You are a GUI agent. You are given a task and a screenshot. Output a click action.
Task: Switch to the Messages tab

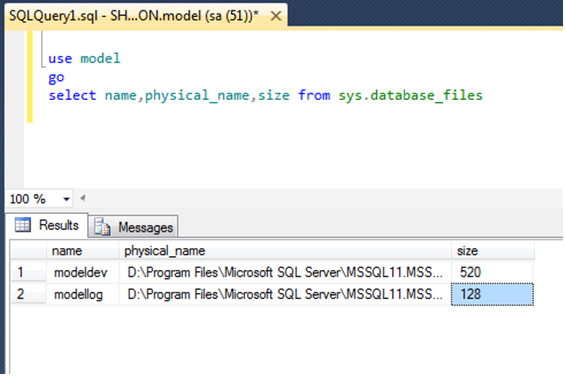click(x=133, y=227)
